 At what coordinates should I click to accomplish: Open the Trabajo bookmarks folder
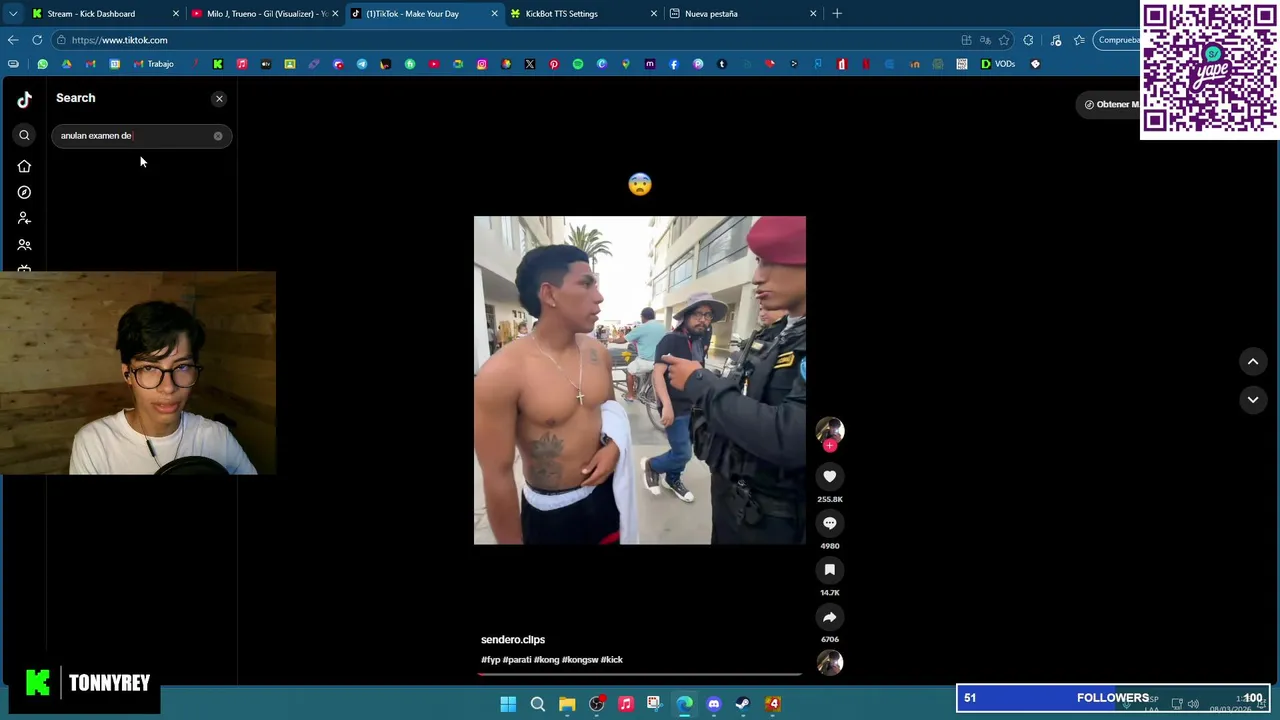tap(154, 64)
